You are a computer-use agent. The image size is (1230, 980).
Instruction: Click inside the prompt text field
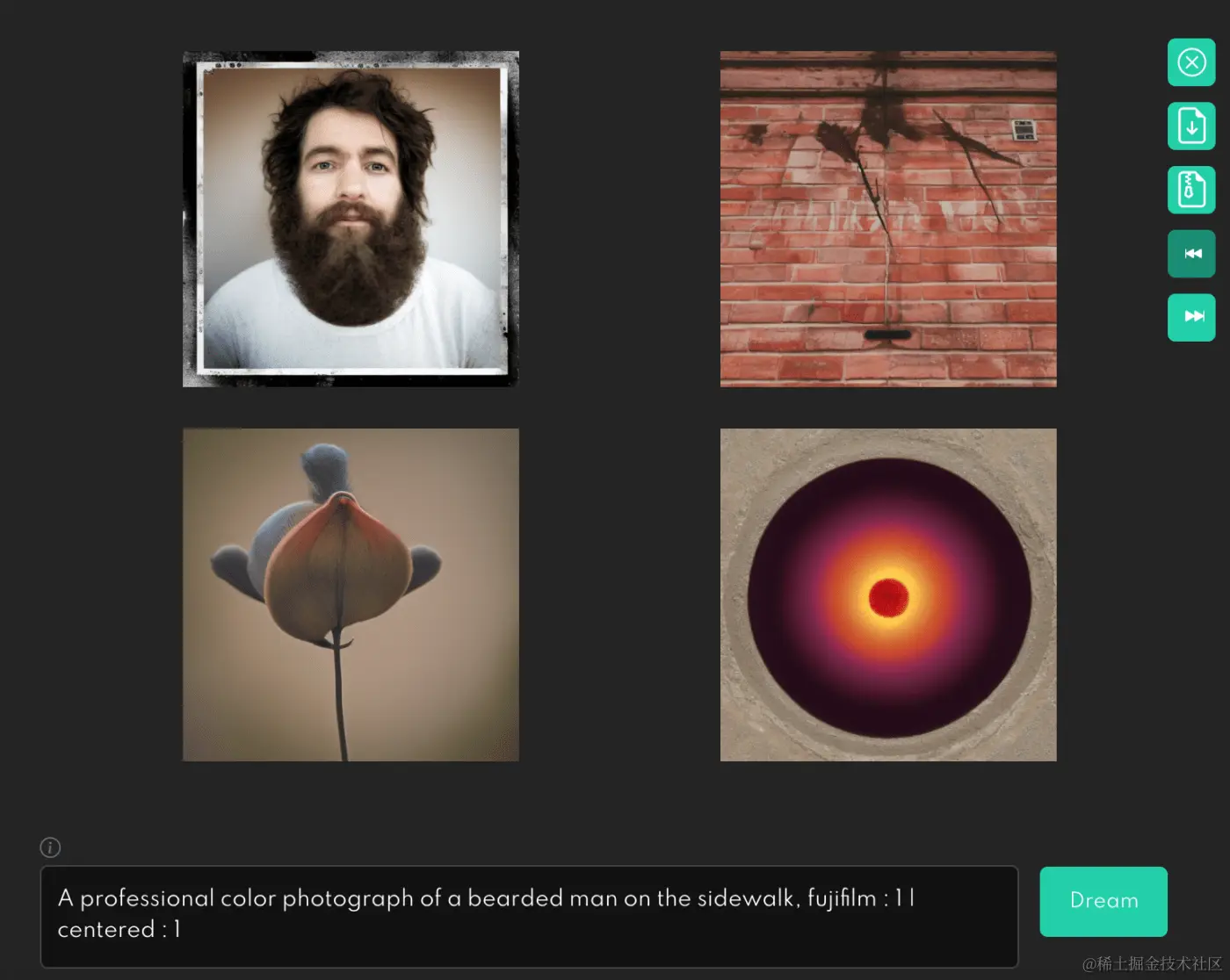[x=529, y=917]
